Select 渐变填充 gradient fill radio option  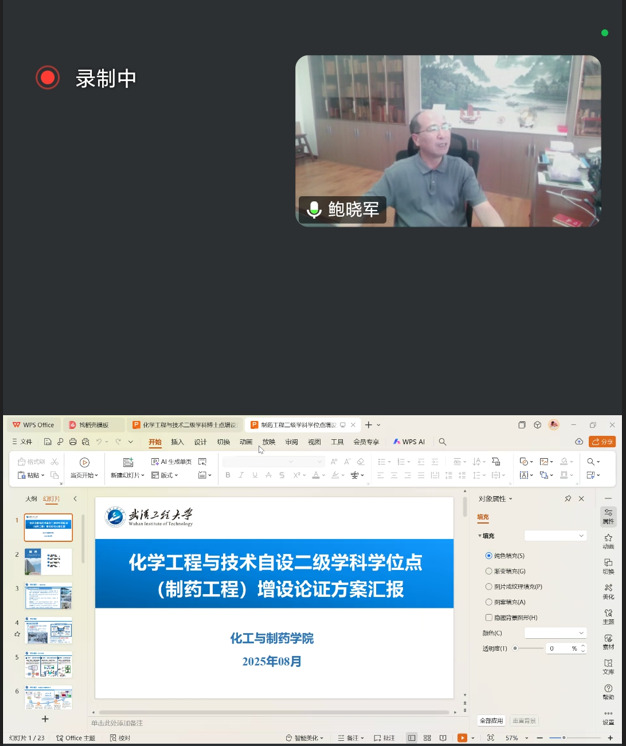[x=489, y=571]
